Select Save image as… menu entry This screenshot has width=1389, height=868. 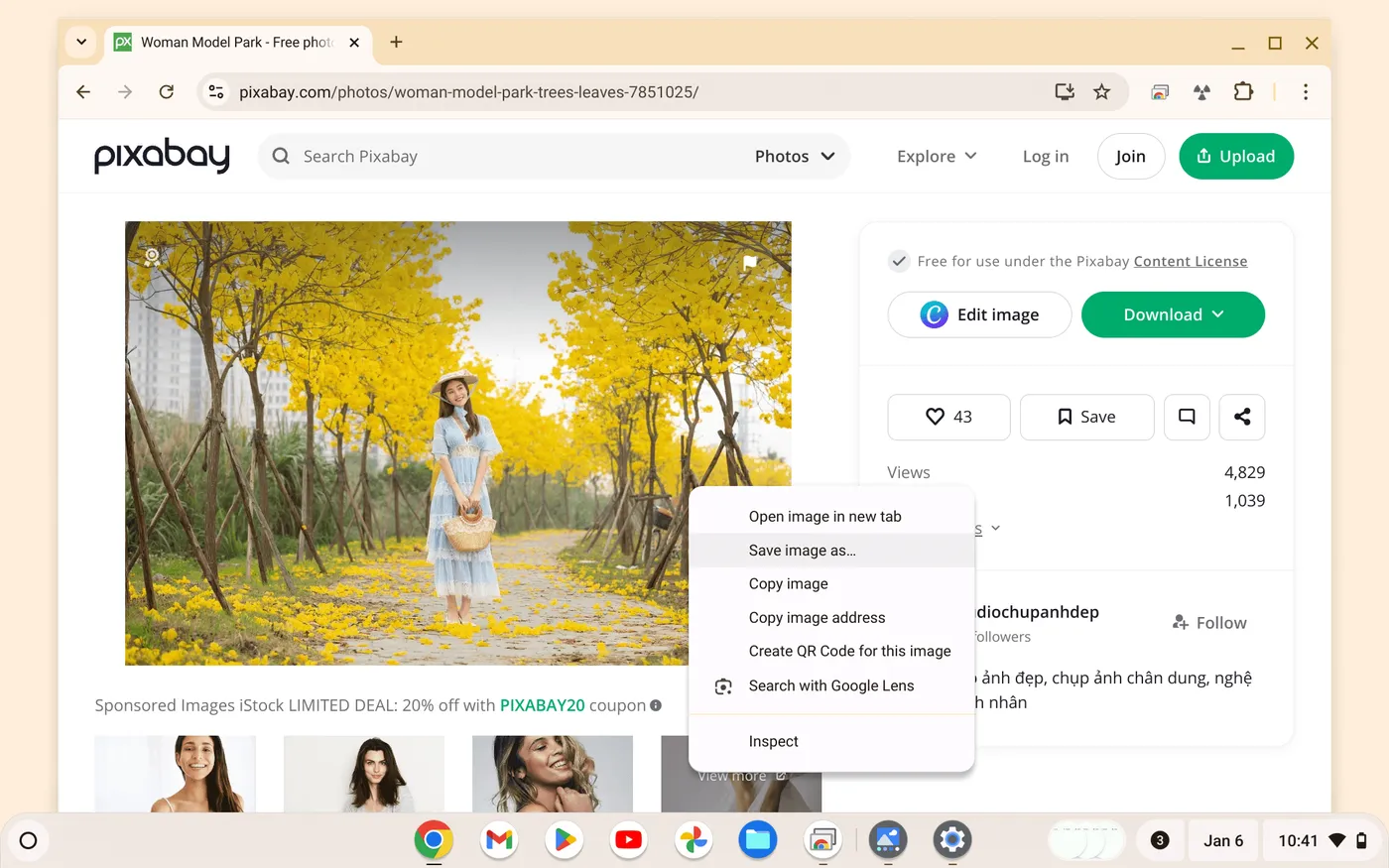click(831, 551)
